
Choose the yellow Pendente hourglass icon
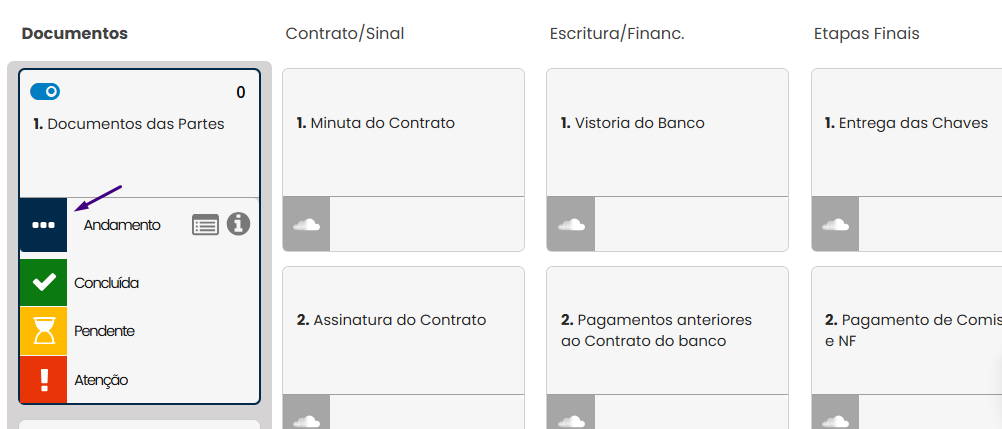(43, 331)
